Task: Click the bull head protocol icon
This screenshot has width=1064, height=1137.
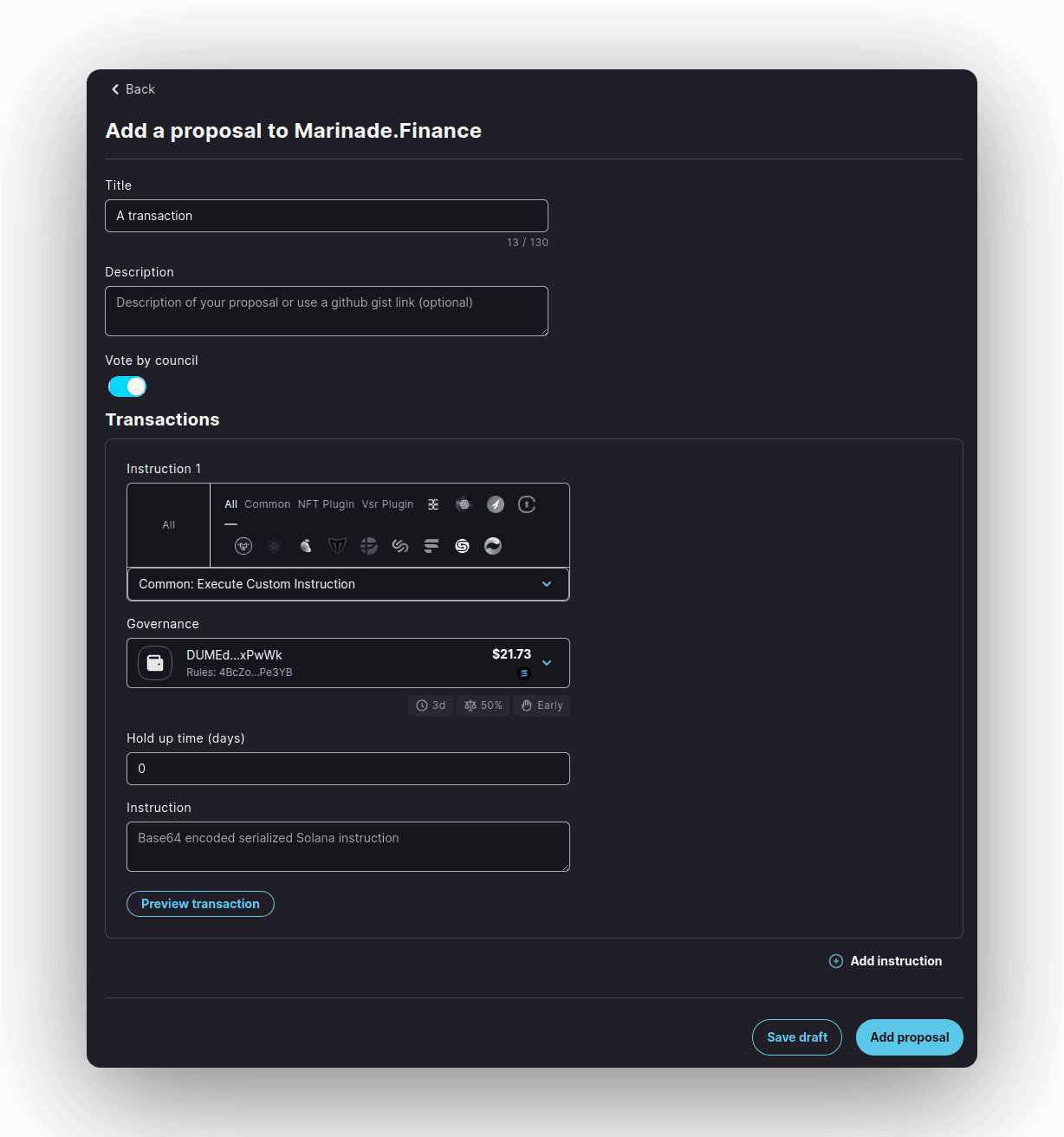Action: 243,546
